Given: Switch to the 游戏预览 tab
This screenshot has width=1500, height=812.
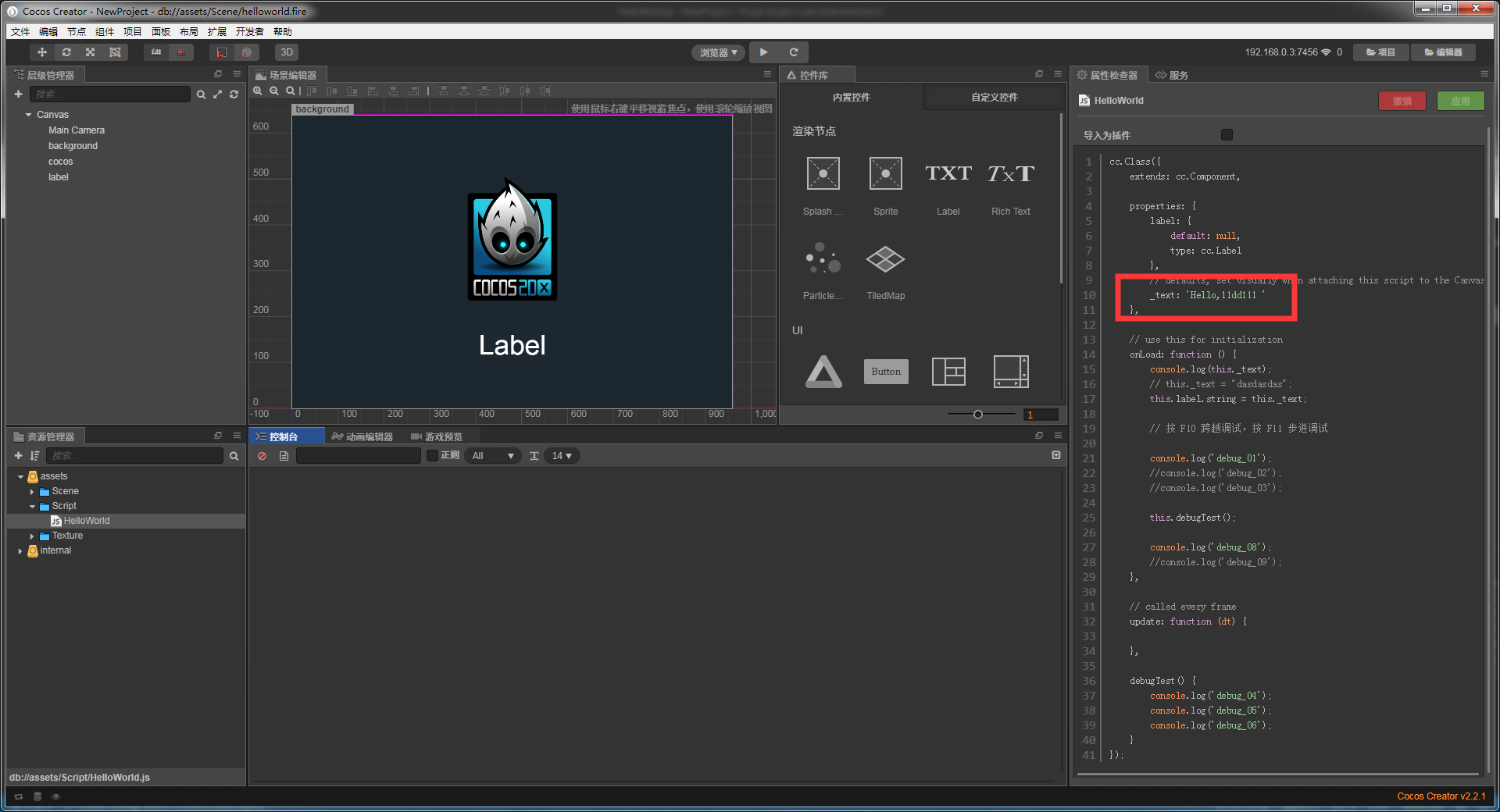Looking at the screenshot, I should coord(437,436).
